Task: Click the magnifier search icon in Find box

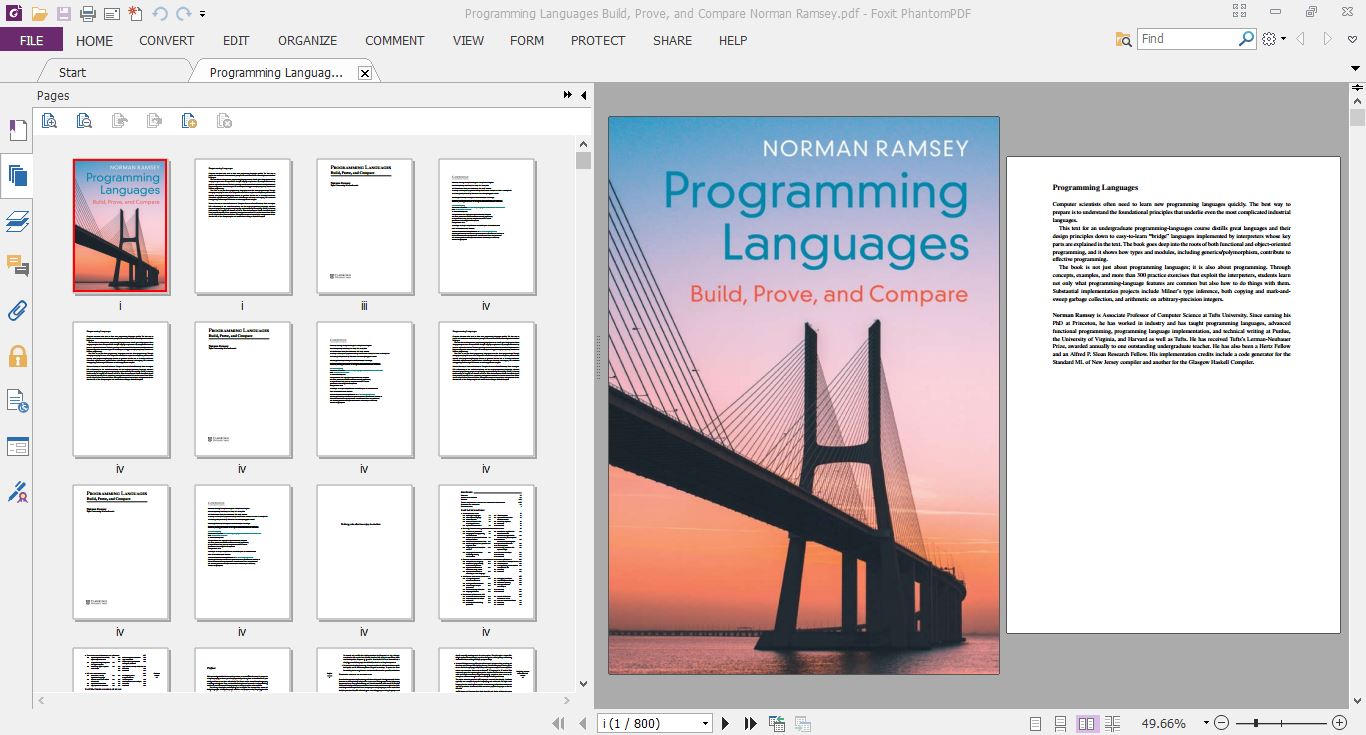Action: (x=1246, y=39)
